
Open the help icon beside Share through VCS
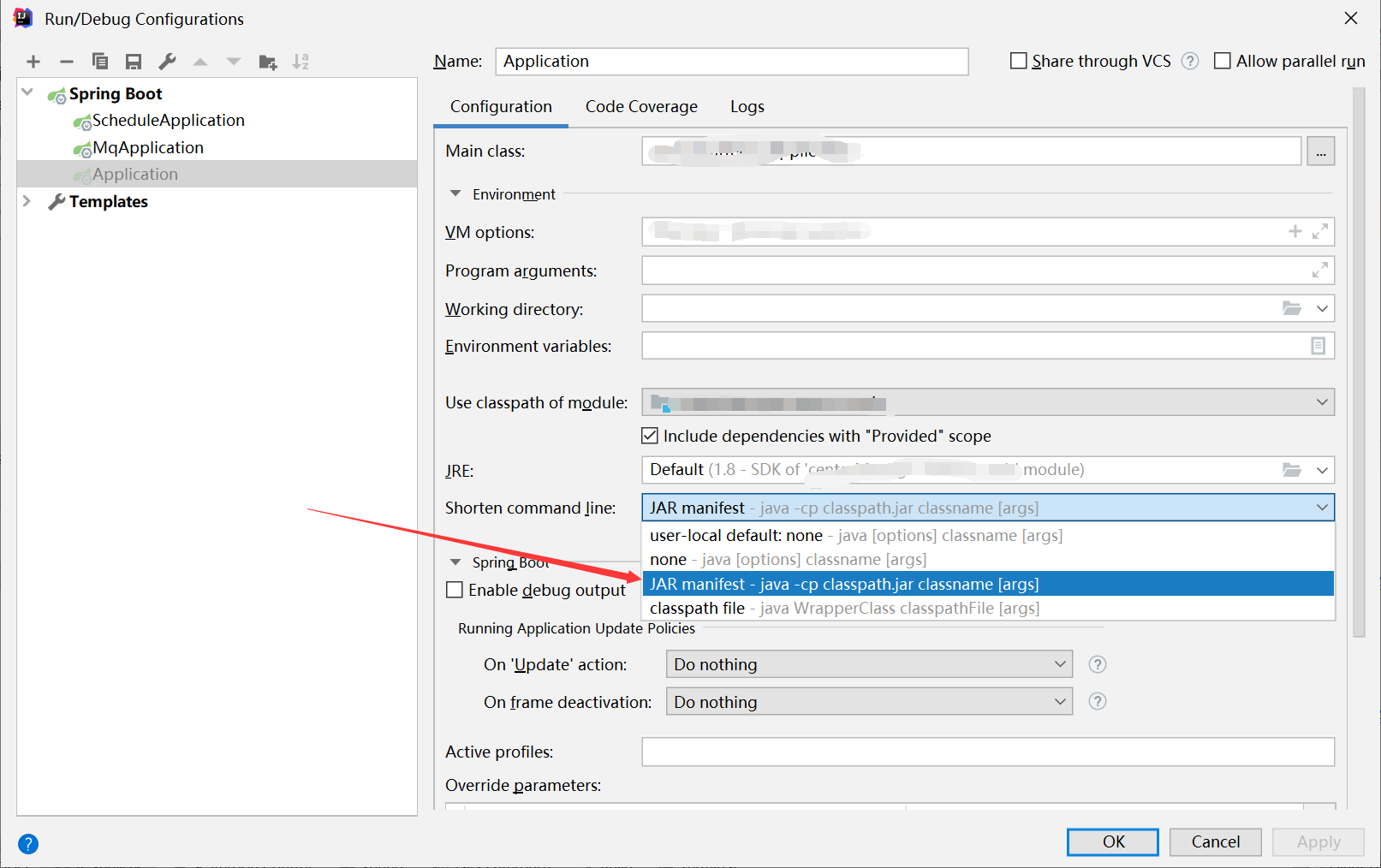point(1190,61)
